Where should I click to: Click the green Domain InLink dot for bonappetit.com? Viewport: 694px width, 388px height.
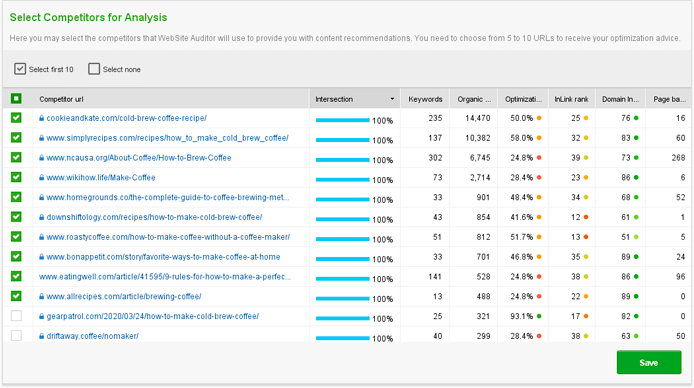coord(636,257)
